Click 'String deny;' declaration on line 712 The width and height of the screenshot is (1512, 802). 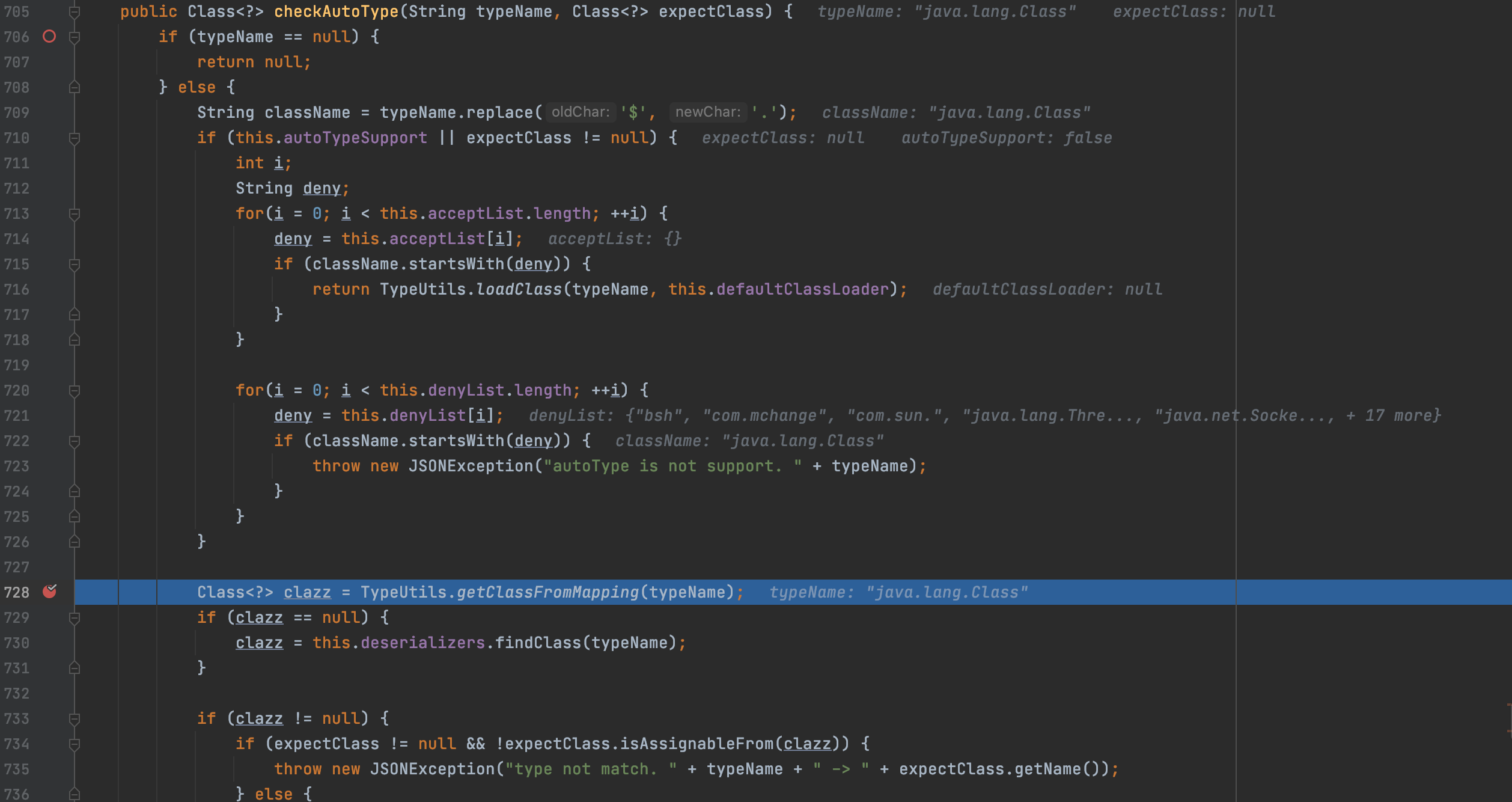[x=293, y=188]
